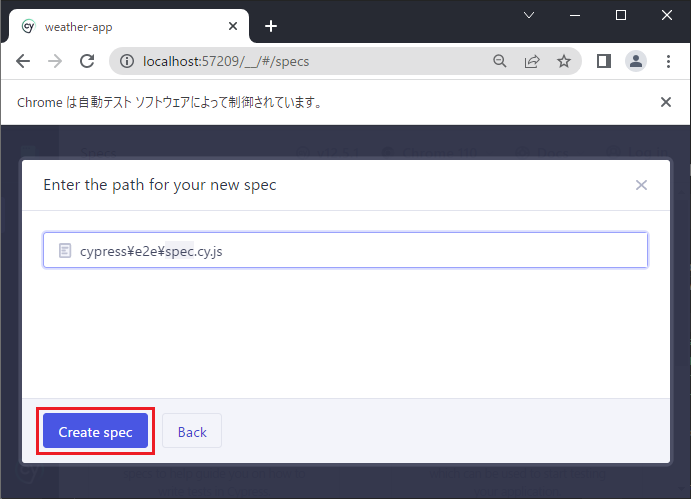Navigate back in browser history
Image resolution: width=691 pixels, height=499 pixels.
23,61
